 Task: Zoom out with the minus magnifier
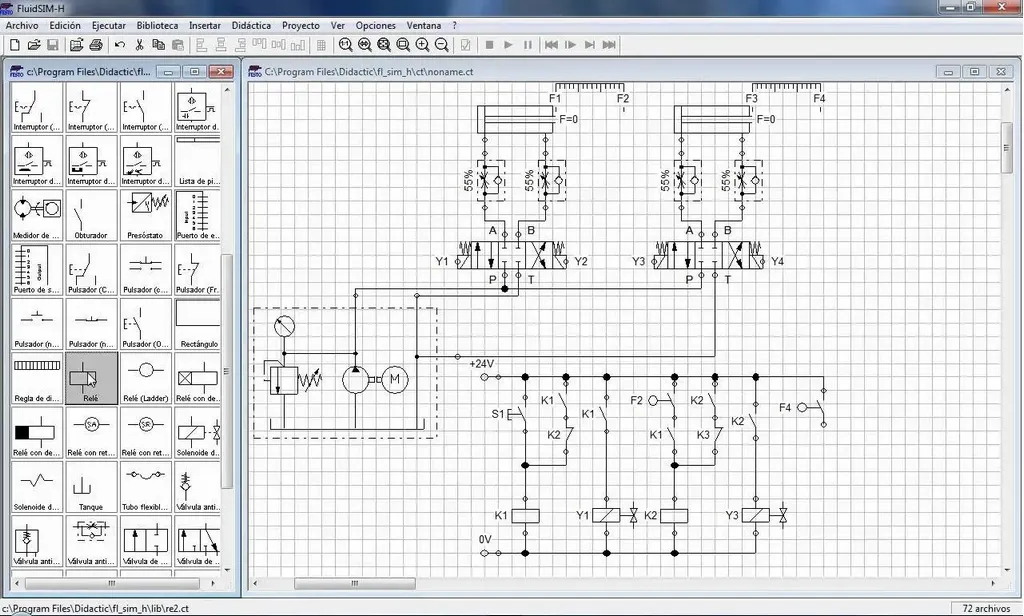(441, 45)
